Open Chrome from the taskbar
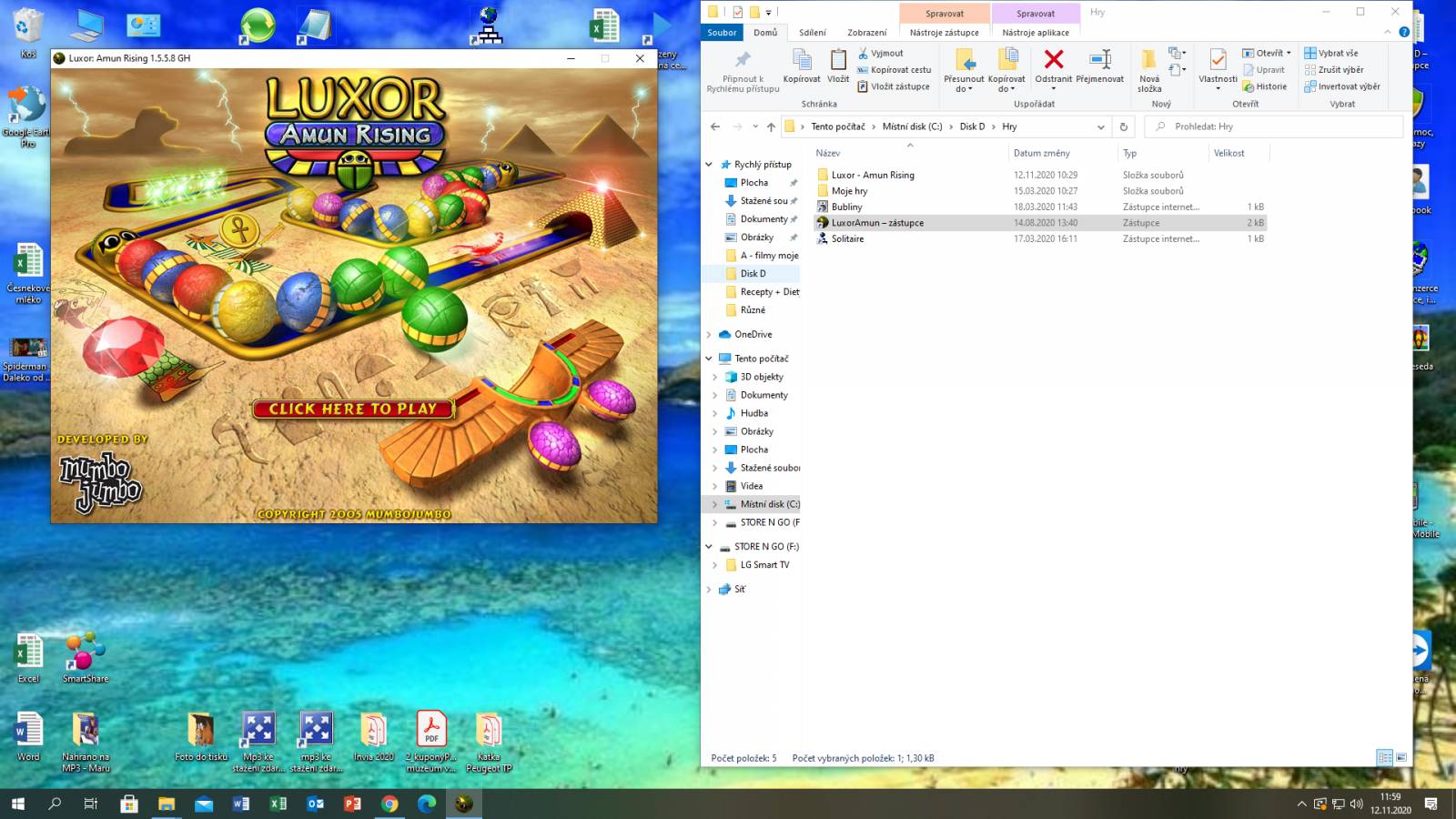 pos(389,804)
